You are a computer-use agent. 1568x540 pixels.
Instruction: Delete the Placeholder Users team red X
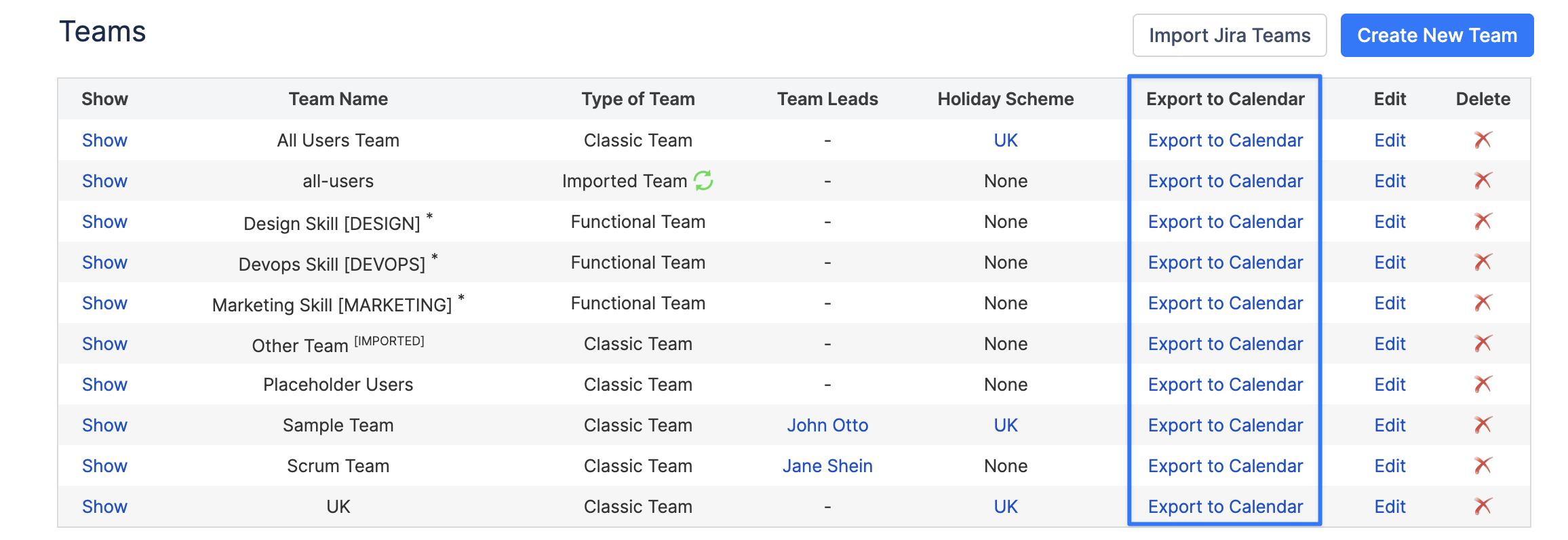(1483, 384)
